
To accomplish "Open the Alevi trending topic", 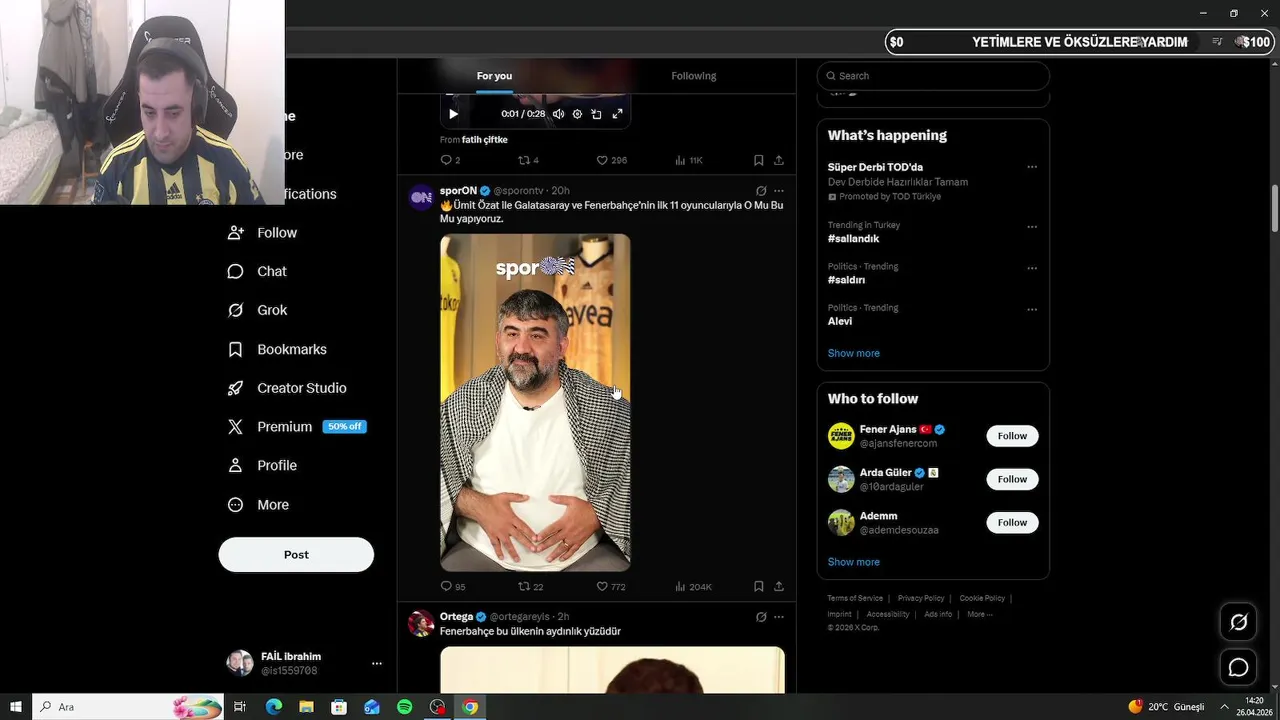I will [840, 322].
